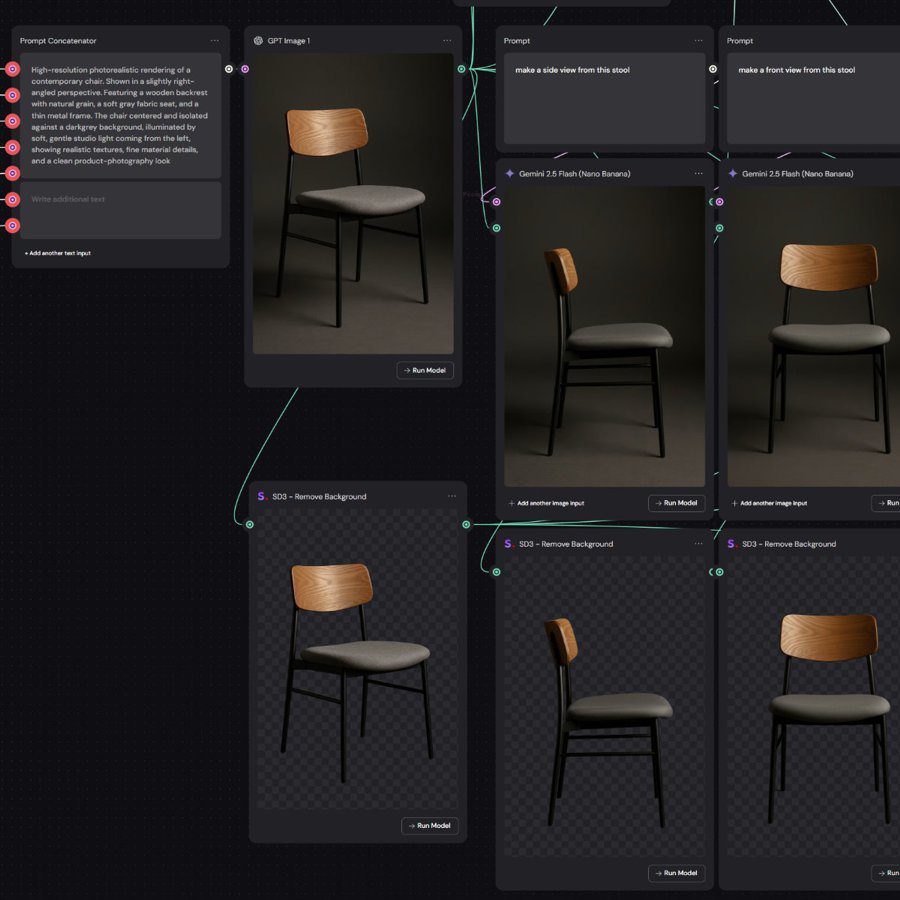
Task: Click the white output port of the side view Prompt
Action: pos(713,69)
